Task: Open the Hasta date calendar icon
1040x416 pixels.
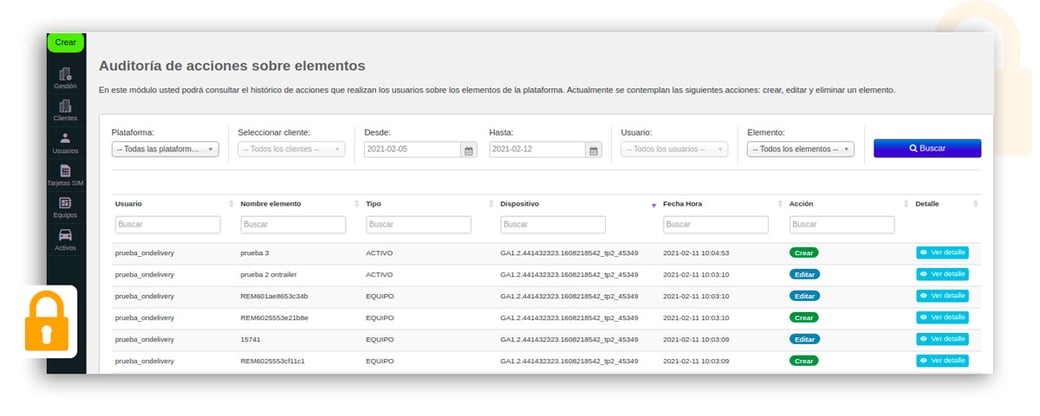Action: [x=594, y=150]
